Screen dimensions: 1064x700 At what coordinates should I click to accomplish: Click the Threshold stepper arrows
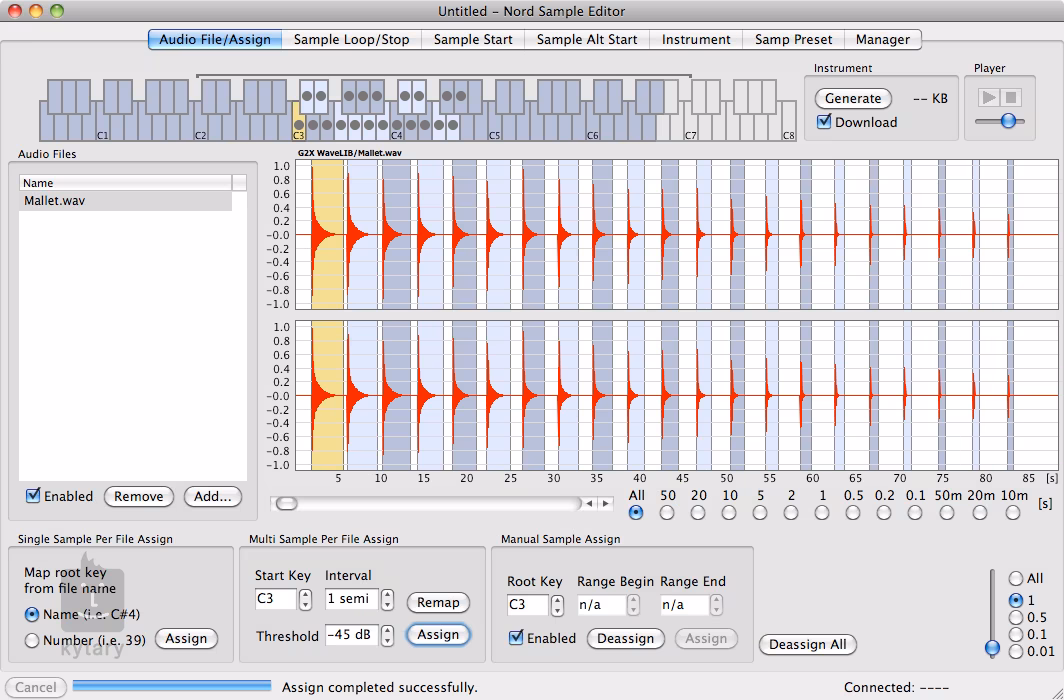(388, 635)
